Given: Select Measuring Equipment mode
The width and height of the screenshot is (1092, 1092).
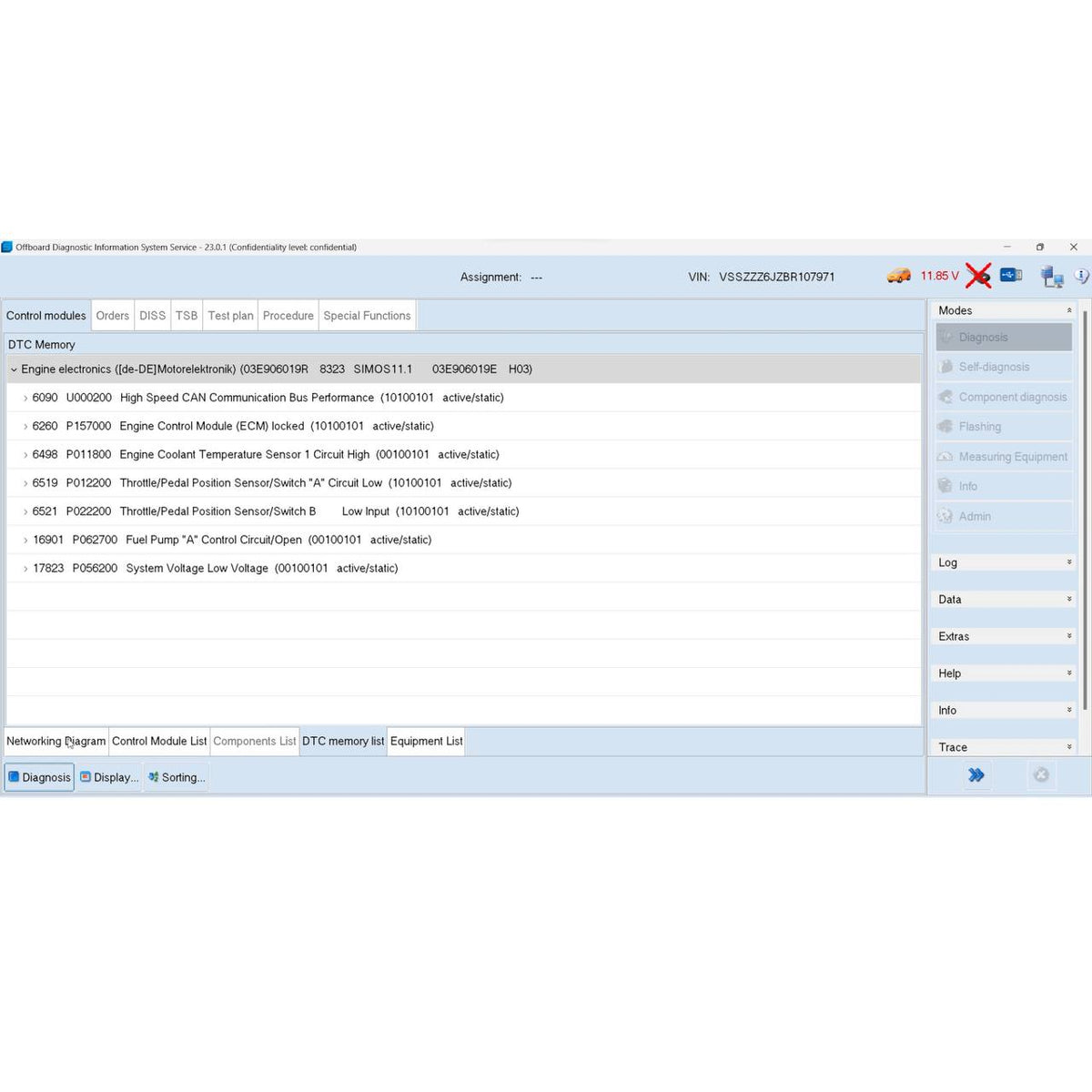Looking at the screenshot, I should click(1014, 456).
